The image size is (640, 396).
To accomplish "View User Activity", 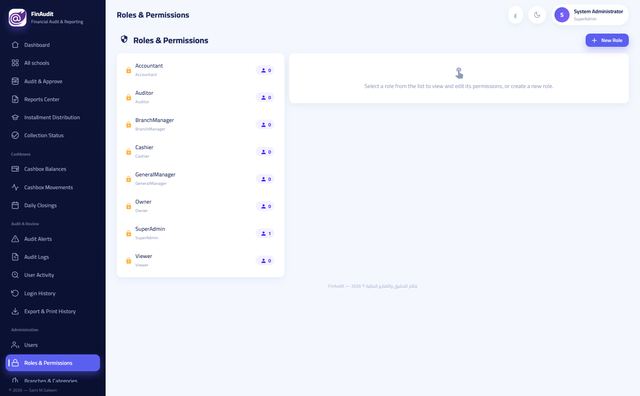I will click(53, 275).
